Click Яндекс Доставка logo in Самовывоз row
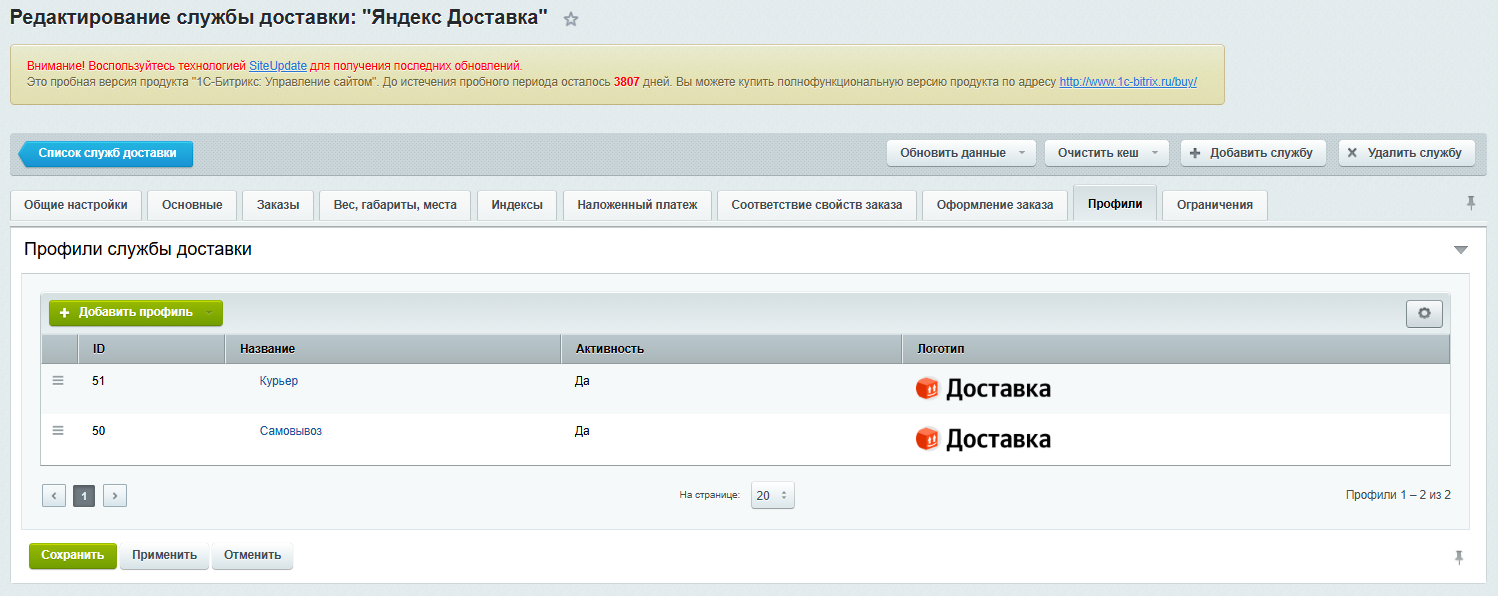1498x596 pixels. coord(983,439)
